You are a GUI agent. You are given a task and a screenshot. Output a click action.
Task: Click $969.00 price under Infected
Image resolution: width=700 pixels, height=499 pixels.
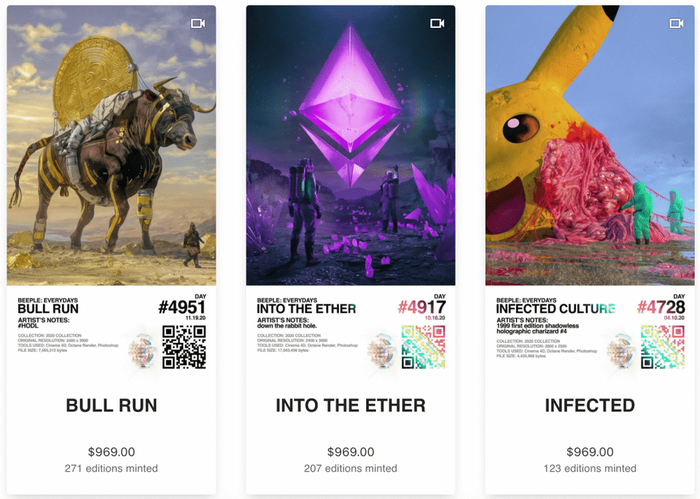(x=590, y=452)
